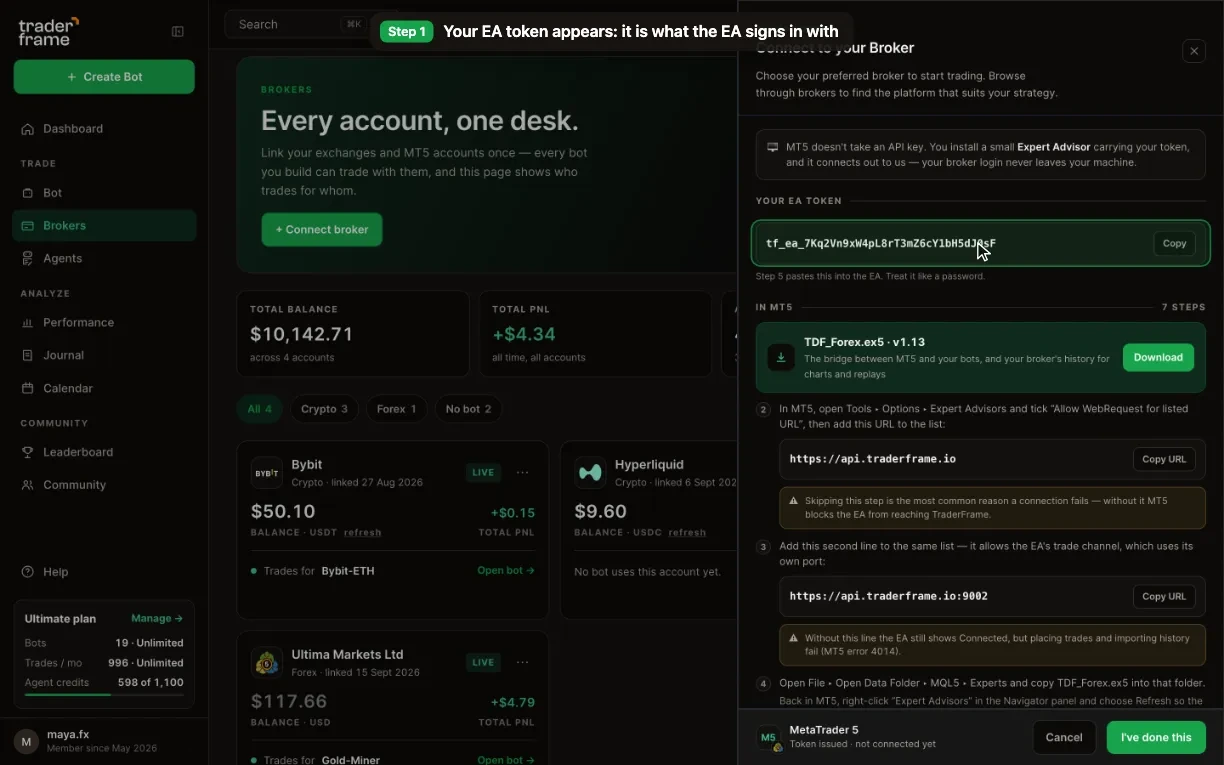This screenshot has width=1224, height=765.
Task: Click the Leaderboard trophy icon
Action: click(x=28, y=452)
